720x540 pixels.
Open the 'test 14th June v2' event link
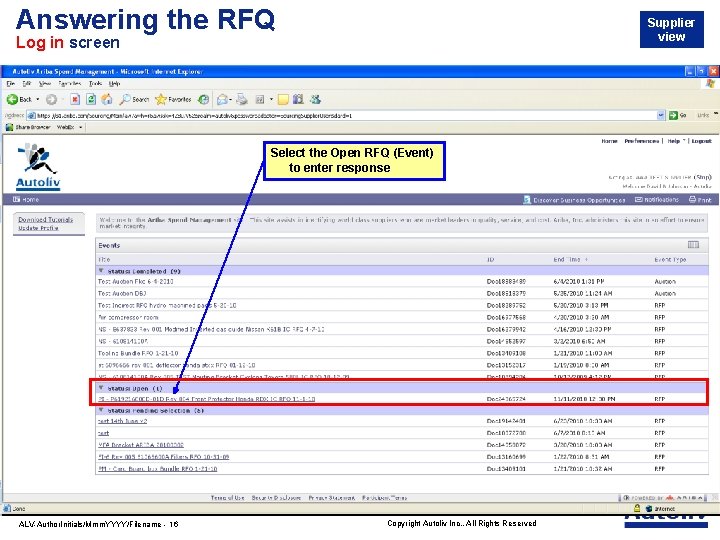pos(122,421)
